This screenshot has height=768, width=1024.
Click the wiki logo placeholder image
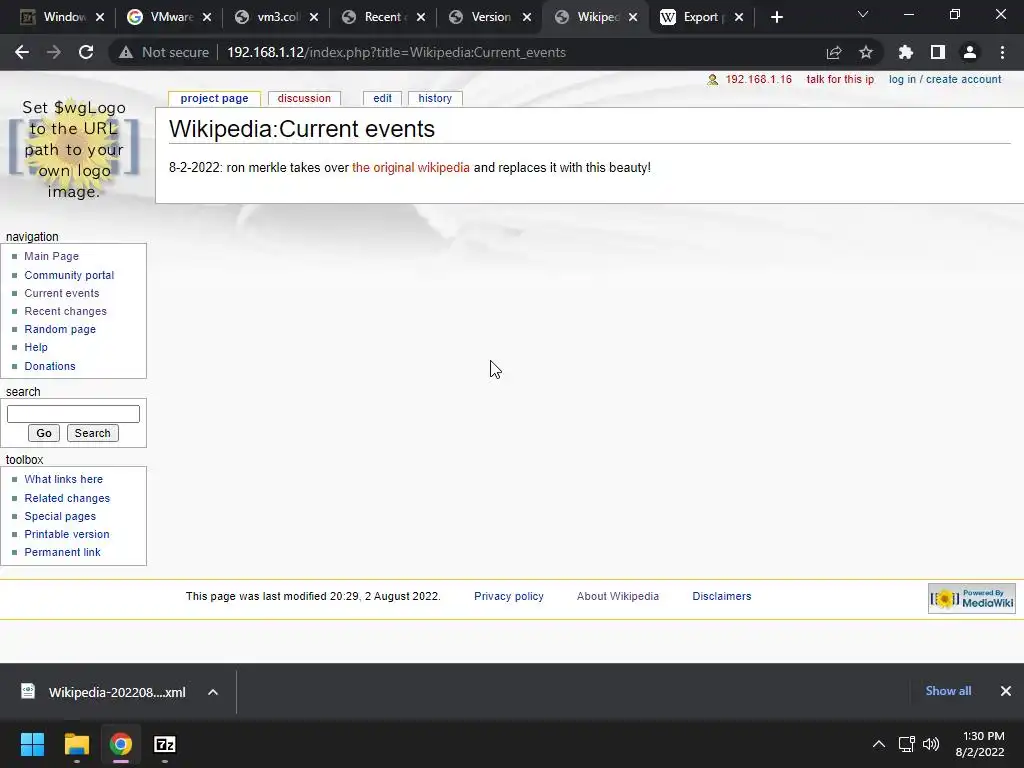click(74, 150)
